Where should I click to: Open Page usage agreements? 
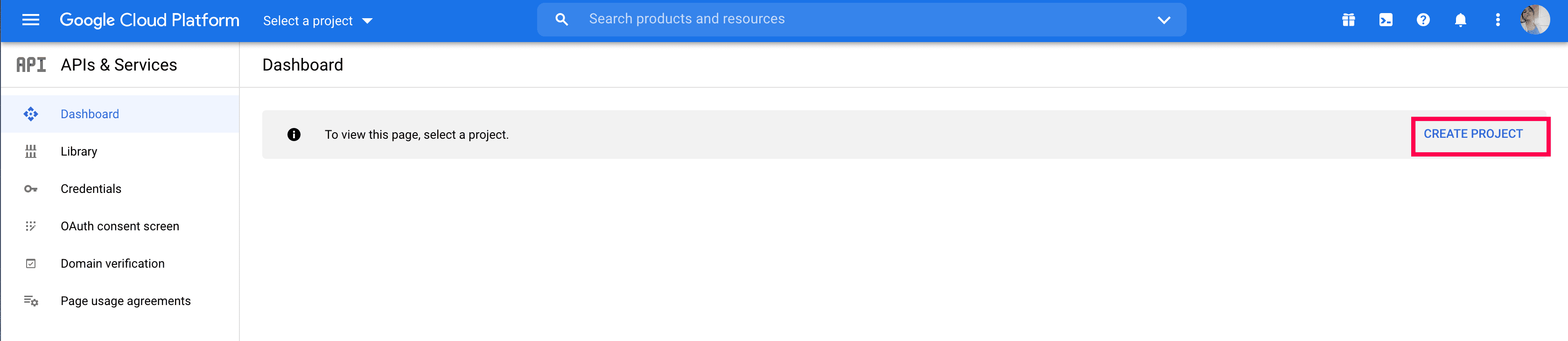pos(126,301)
